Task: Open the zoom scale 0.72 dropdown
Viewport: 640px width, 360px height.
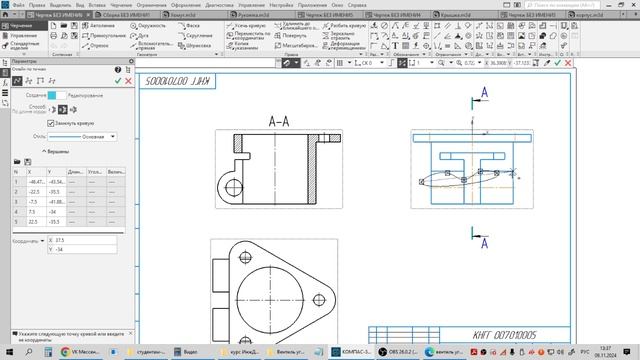Action: (x=479, y=63)
